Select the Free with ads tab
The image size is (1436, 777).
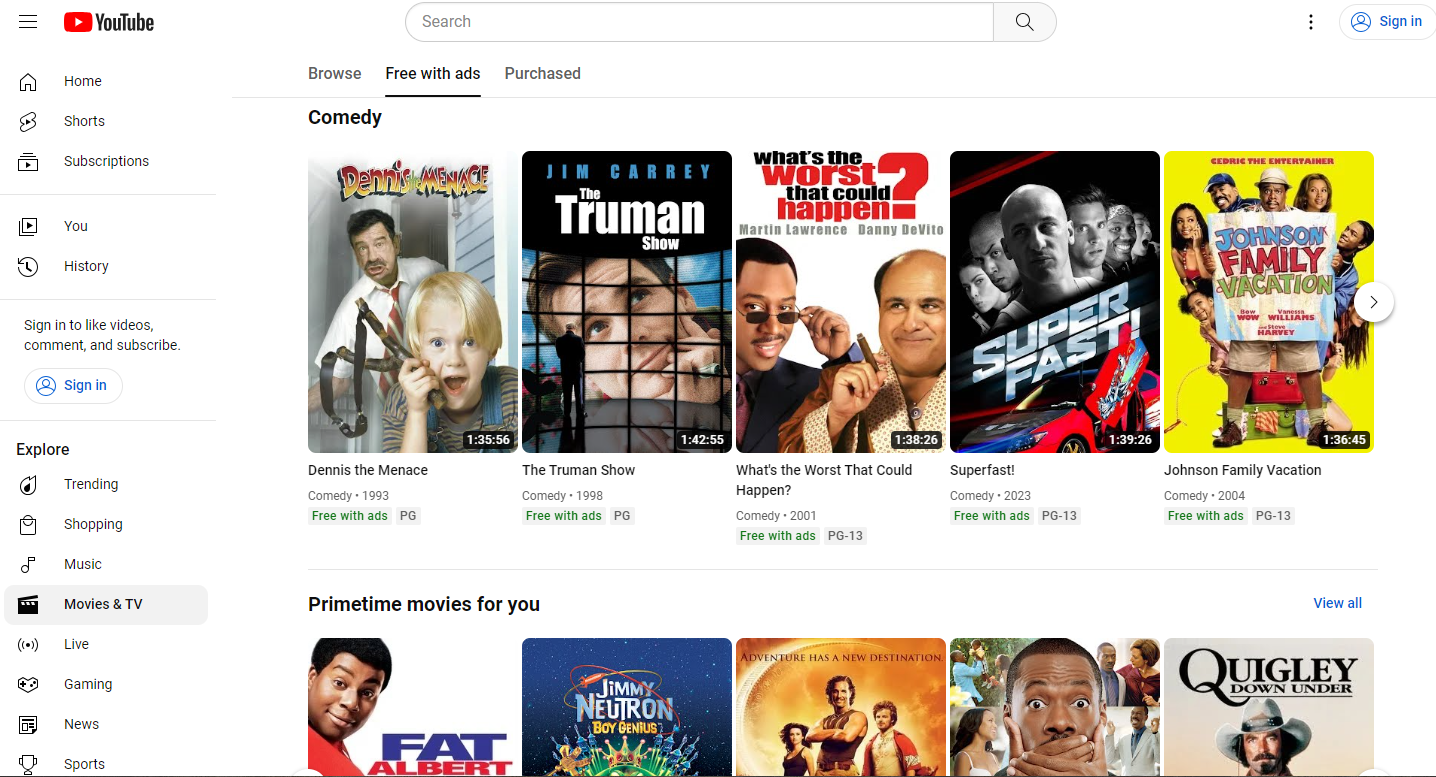(433, 73)
